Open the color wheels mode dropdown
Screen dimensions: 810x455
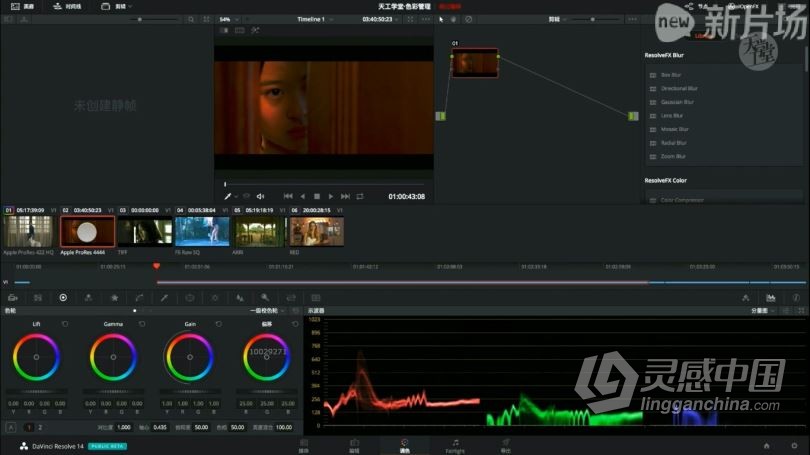(x=268, y=311)
